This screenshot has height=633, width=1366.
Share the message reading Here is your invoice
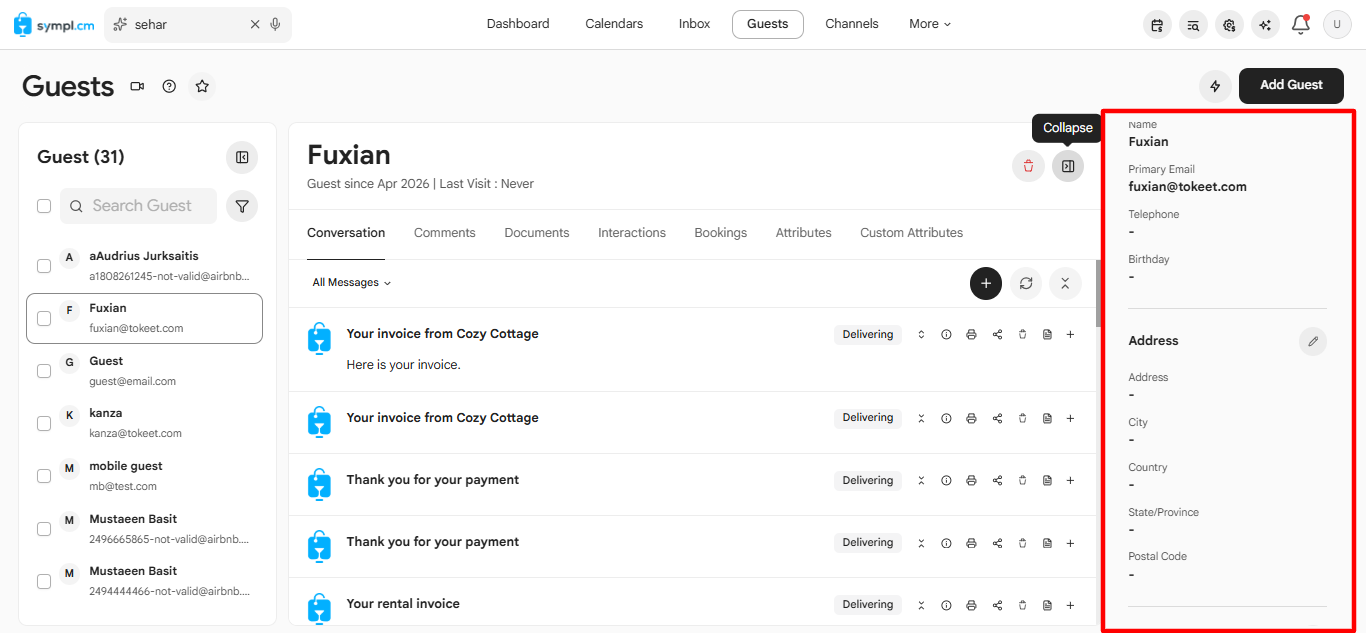point(997,335)
